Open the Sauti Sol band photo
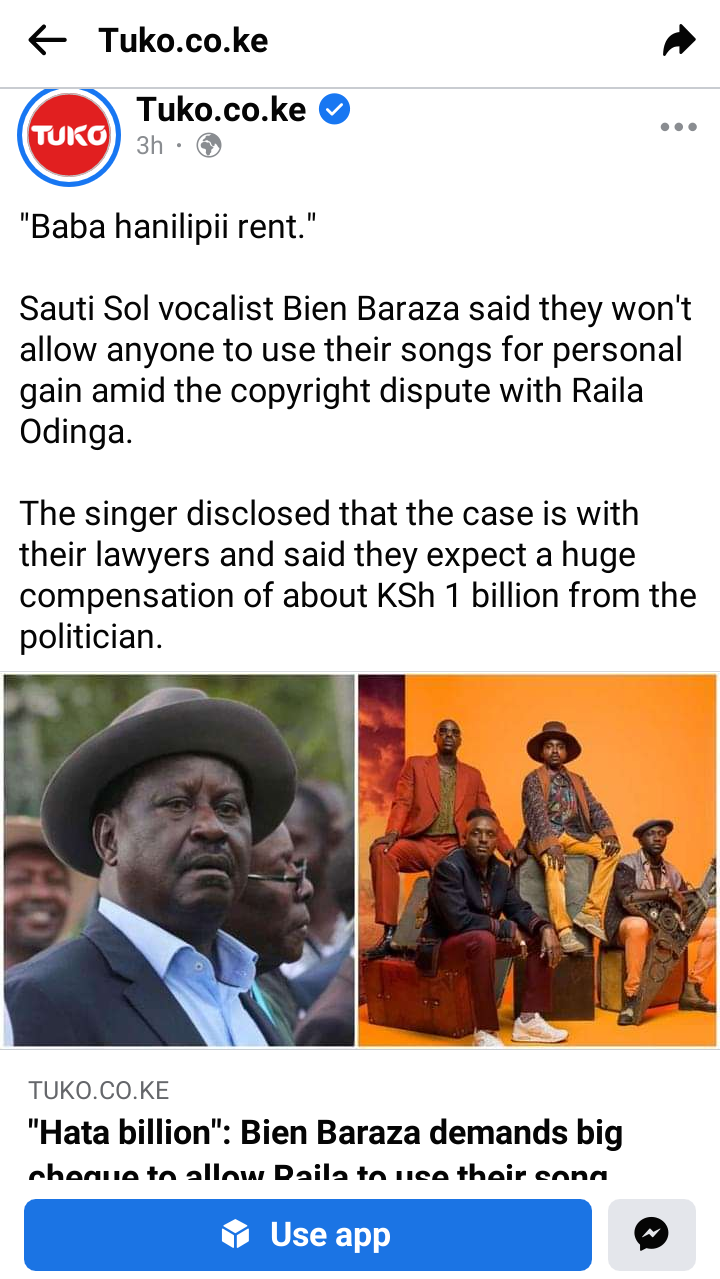 (537, 860)
